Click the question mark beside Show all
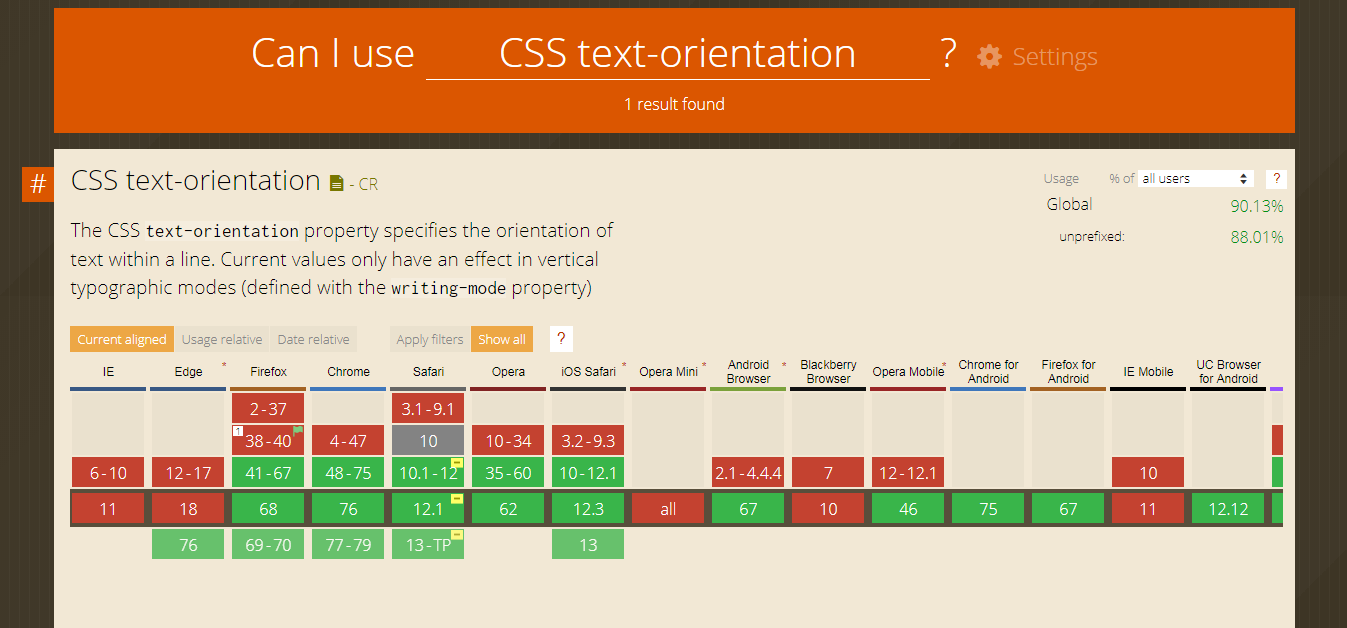The image size is (1347, 628). [x=561, y=339]
